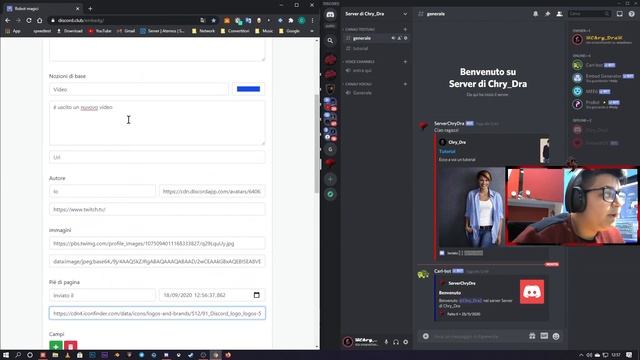Click the Discord search box
Viewport: 640px width, 360px height.
pos(589,14)
